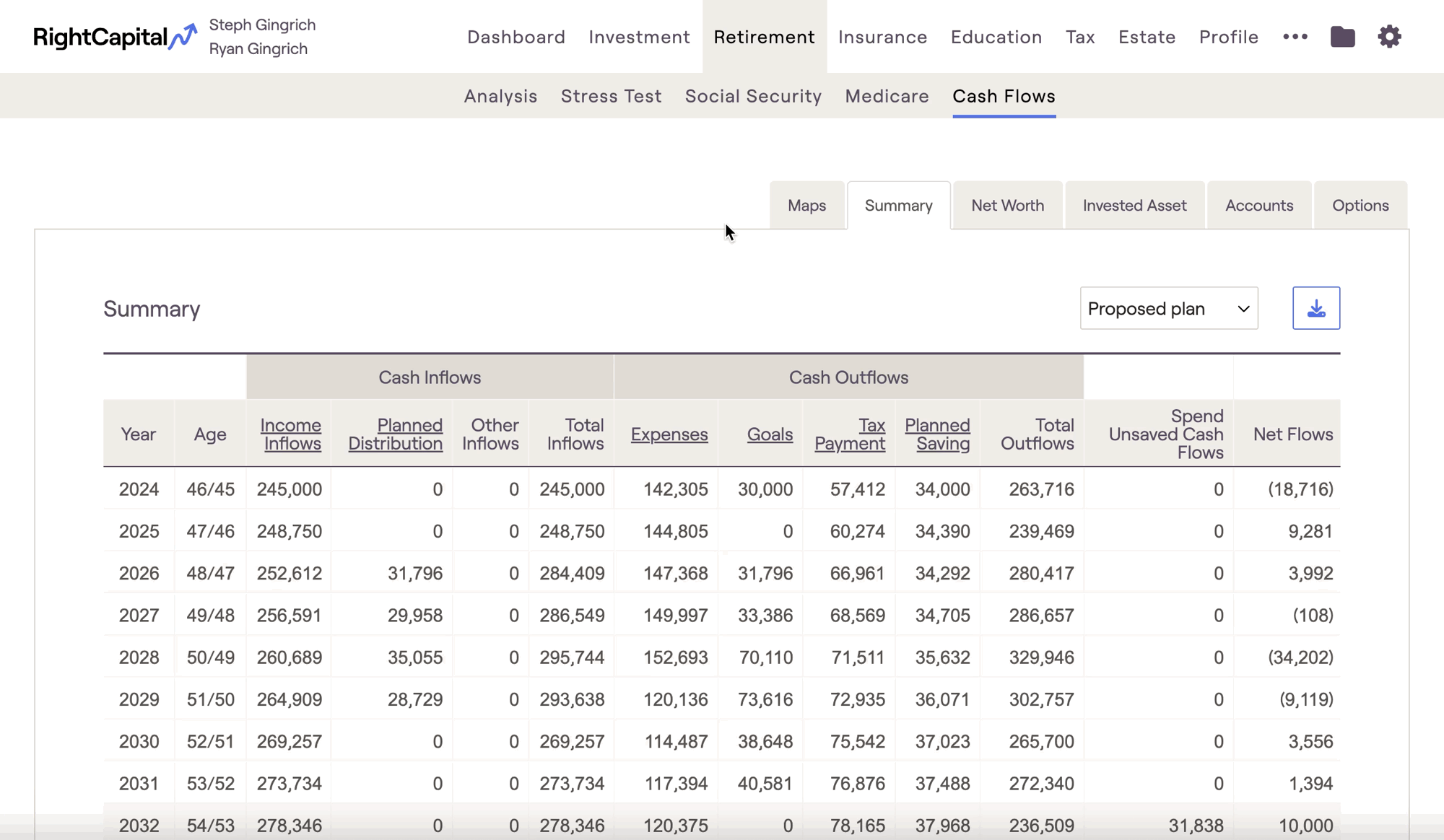Image resolution: width=1444 pixels, height=840 pixels.
Task: Open the Maps tab
Action: [806, 206]
